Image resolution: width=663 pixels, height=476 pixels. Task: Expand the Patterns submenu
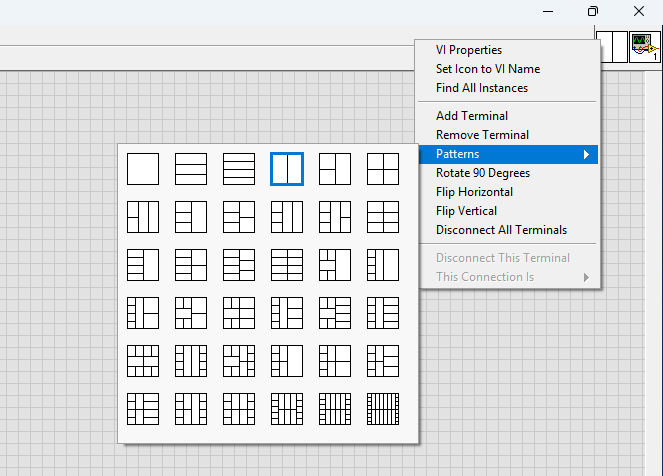click(508, 154)
